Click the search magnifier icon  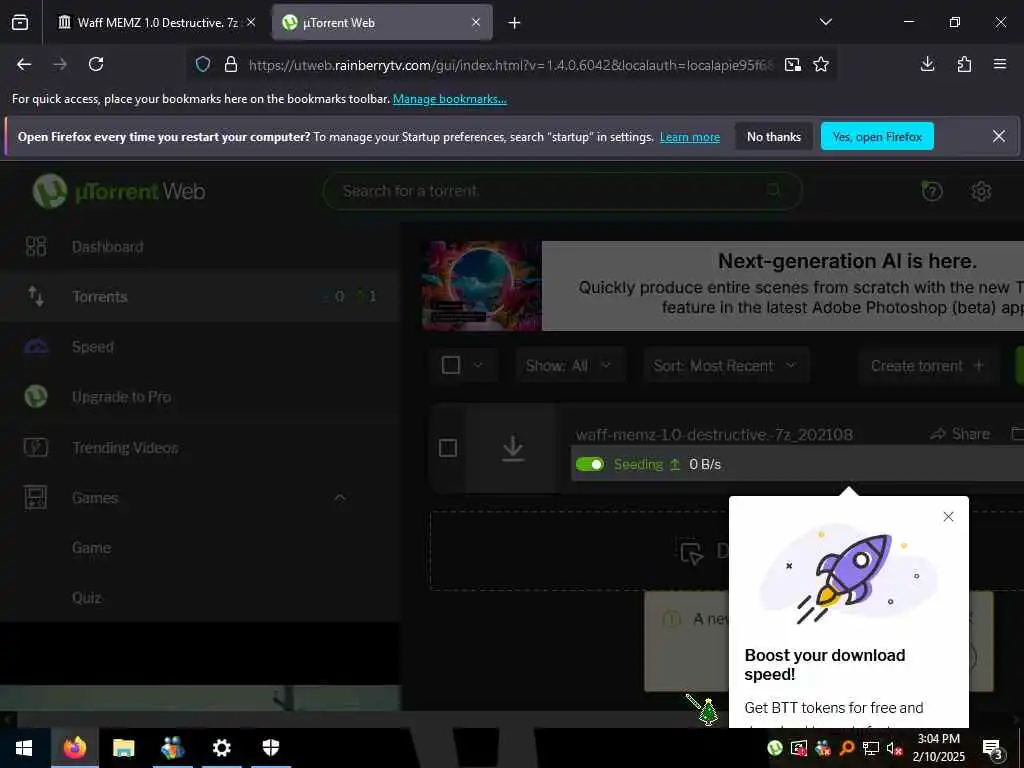(x=774, y=190)
